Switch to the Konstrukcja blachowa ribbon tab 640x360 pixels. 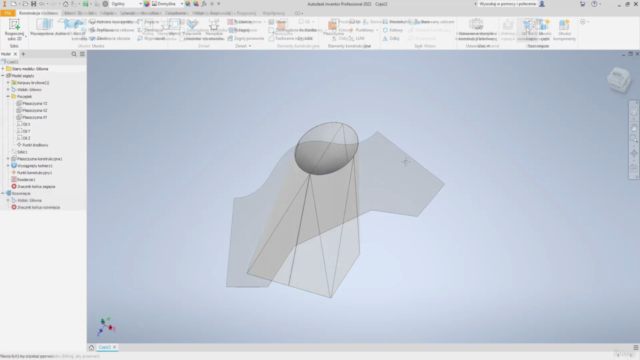pos(38,13)
